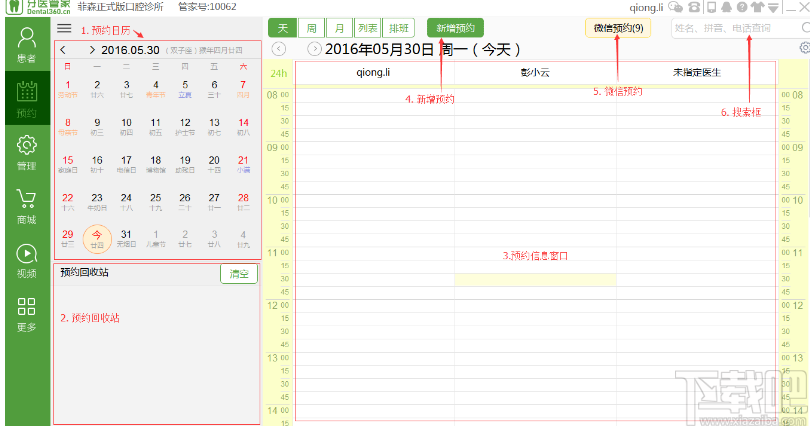Open the help question-mark icon

click(742, 7)
